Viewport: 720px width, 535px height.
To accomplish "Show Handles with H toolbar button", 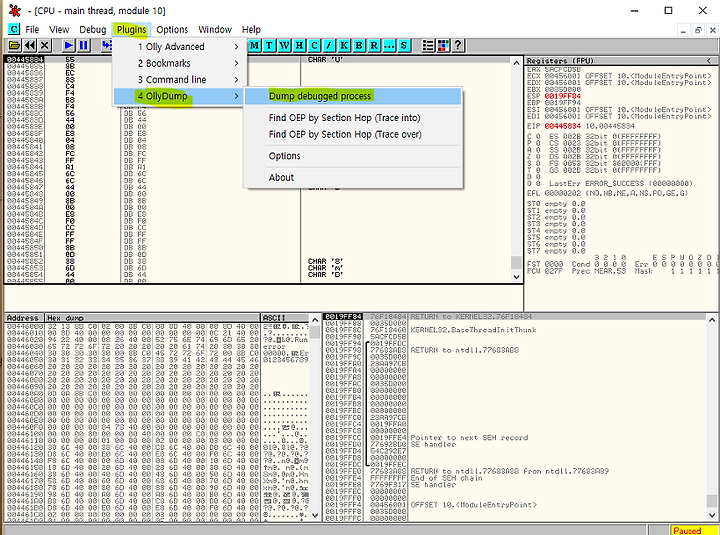I will (x=299, y=45).
